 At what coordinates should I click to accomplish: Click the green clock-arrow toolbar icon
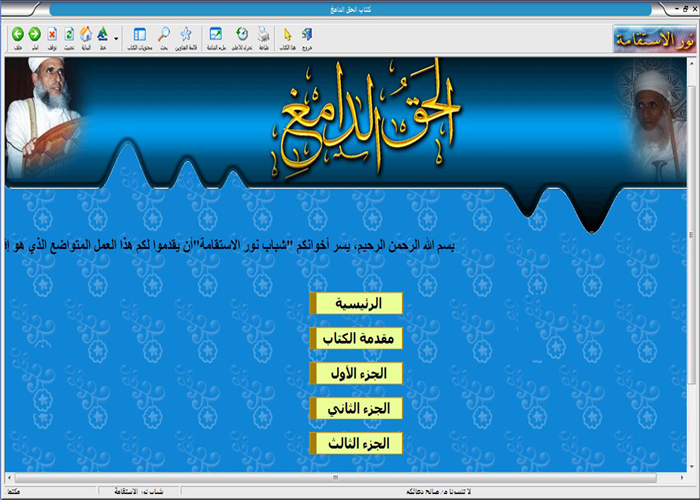click(x=242, y=34)
